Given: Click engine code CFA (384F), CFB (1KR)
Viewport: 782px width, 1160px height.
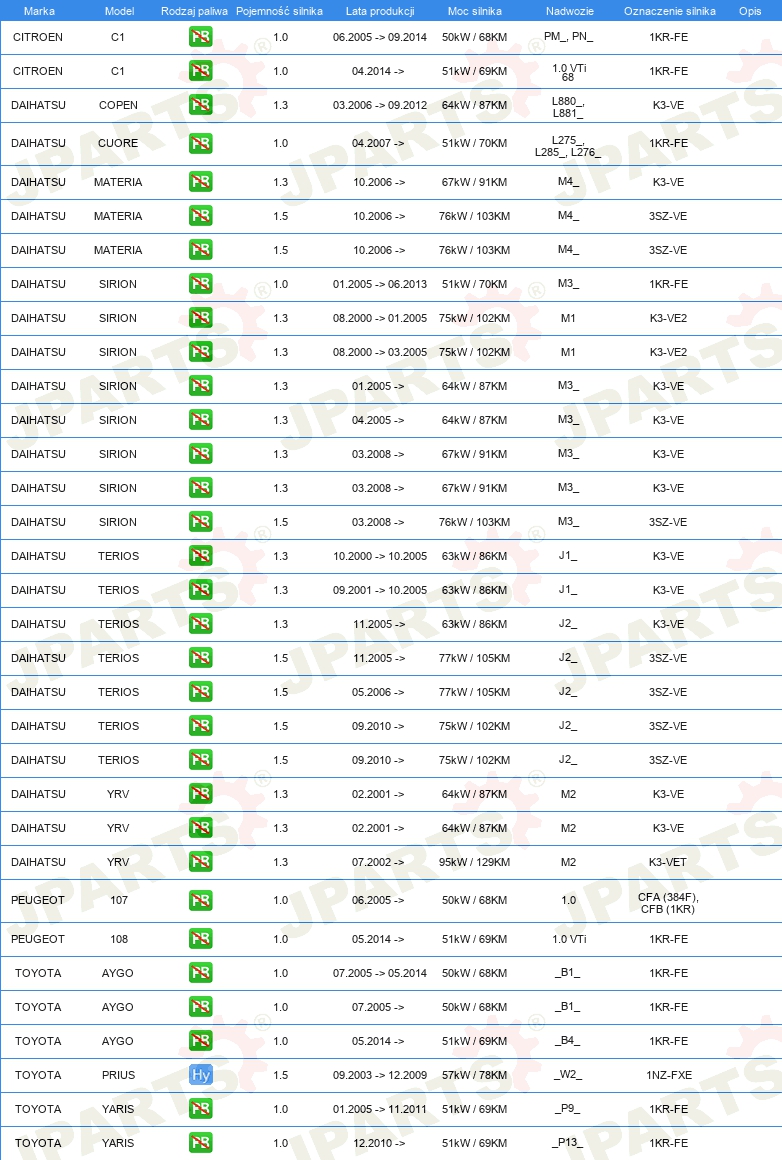Looking at the screenshot, I should coord(668,903).
